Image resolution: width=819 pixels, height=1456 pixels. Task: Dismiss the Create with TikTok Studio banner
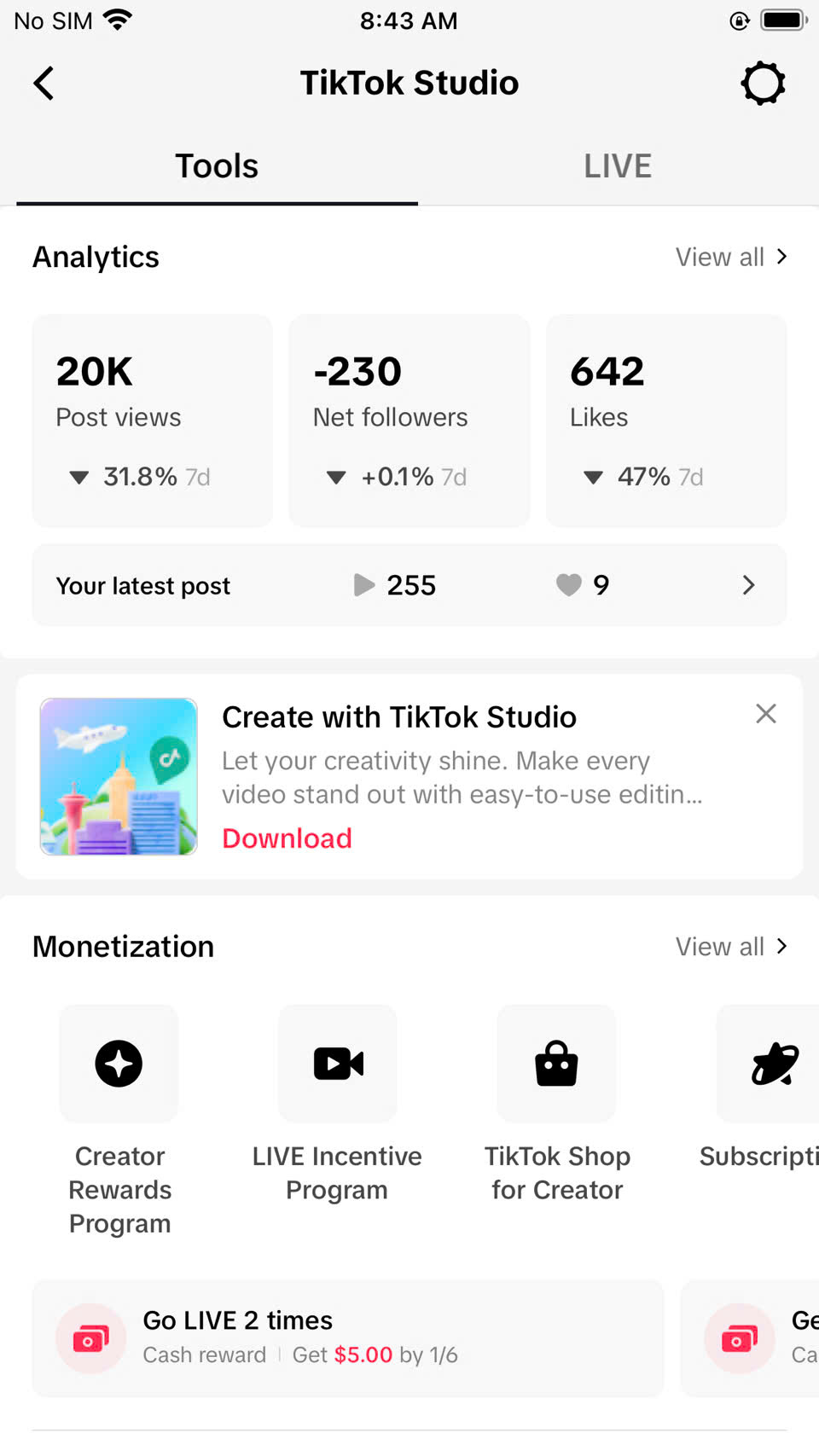point(765,714)
